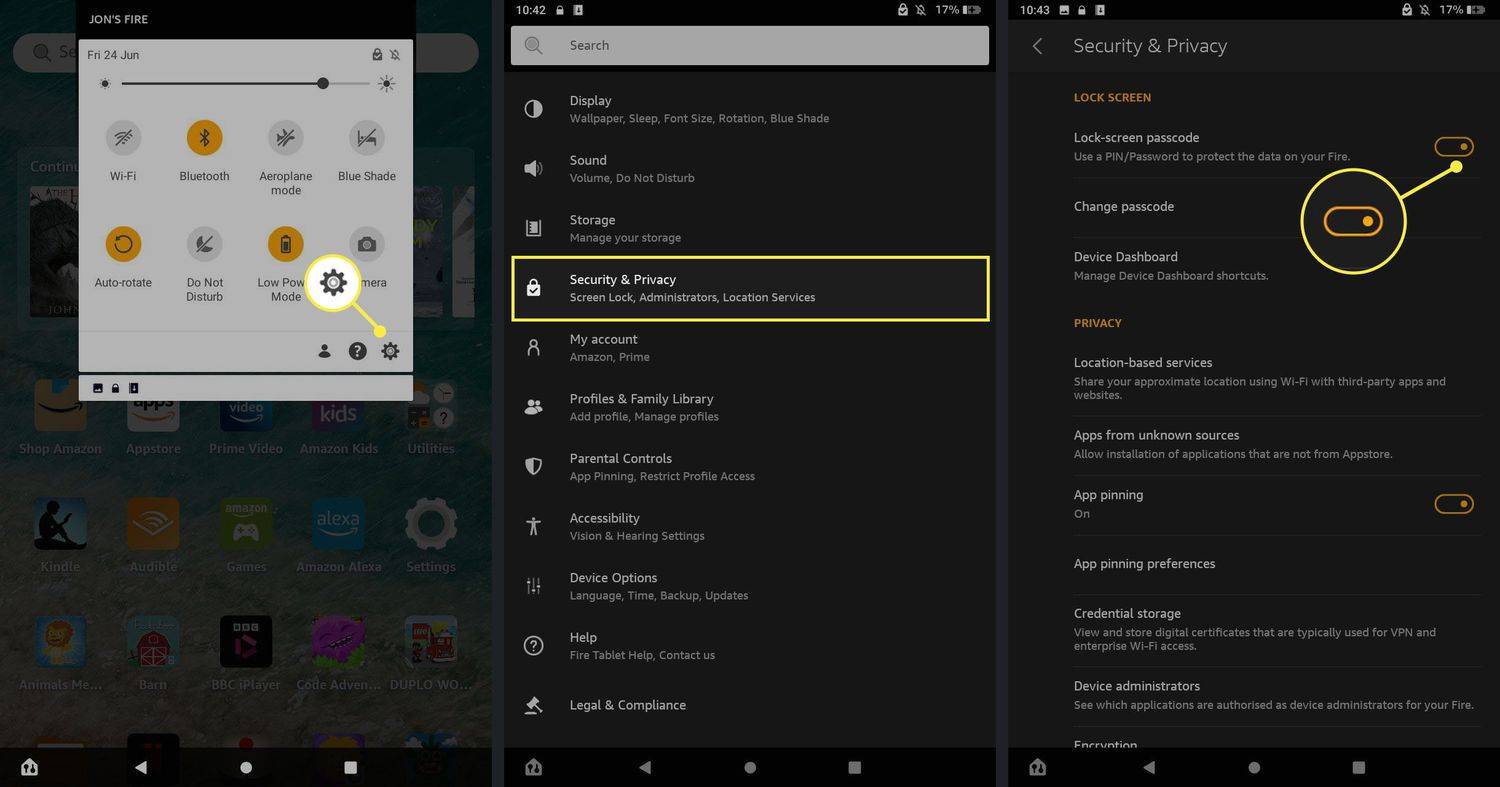1500x787 pixels.
Task: Open the Shop Amazon app
Action: [x=60, y=417]
